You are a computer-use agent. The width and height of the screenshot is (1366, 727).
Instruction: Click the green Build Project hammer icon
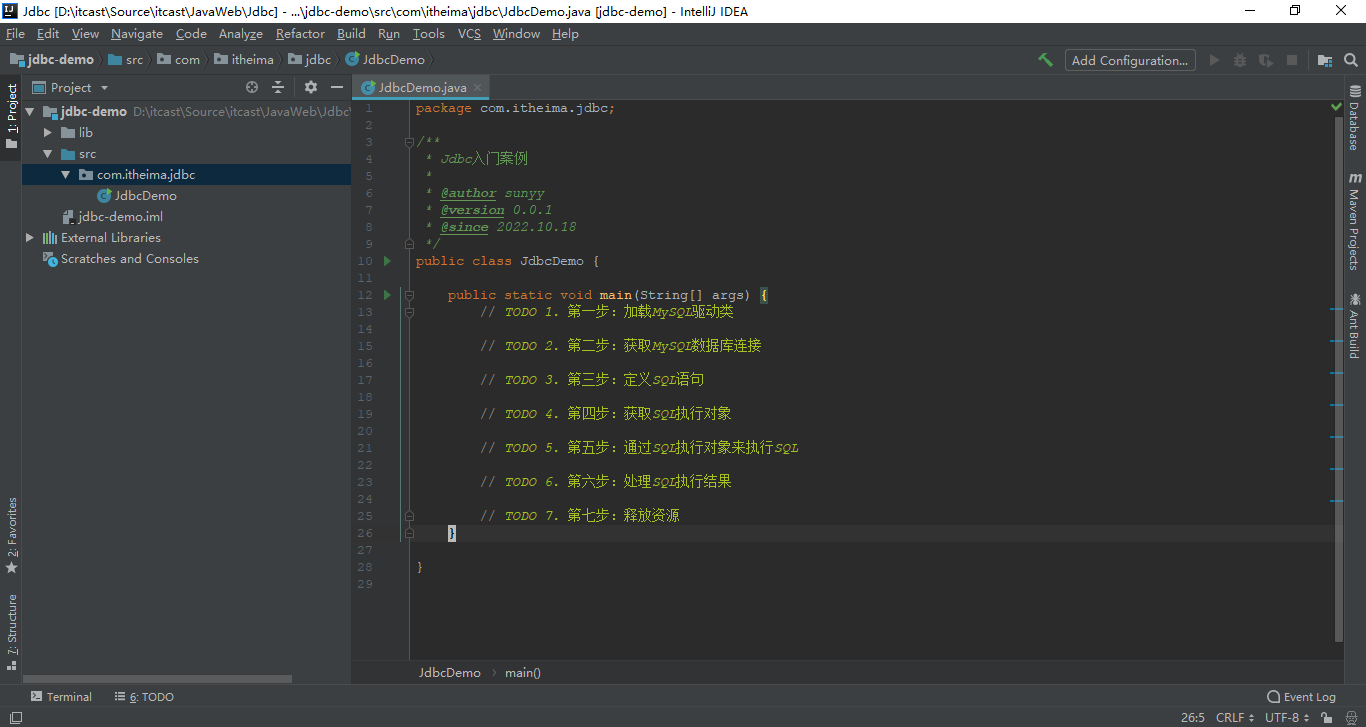[x=1045, y=60]
